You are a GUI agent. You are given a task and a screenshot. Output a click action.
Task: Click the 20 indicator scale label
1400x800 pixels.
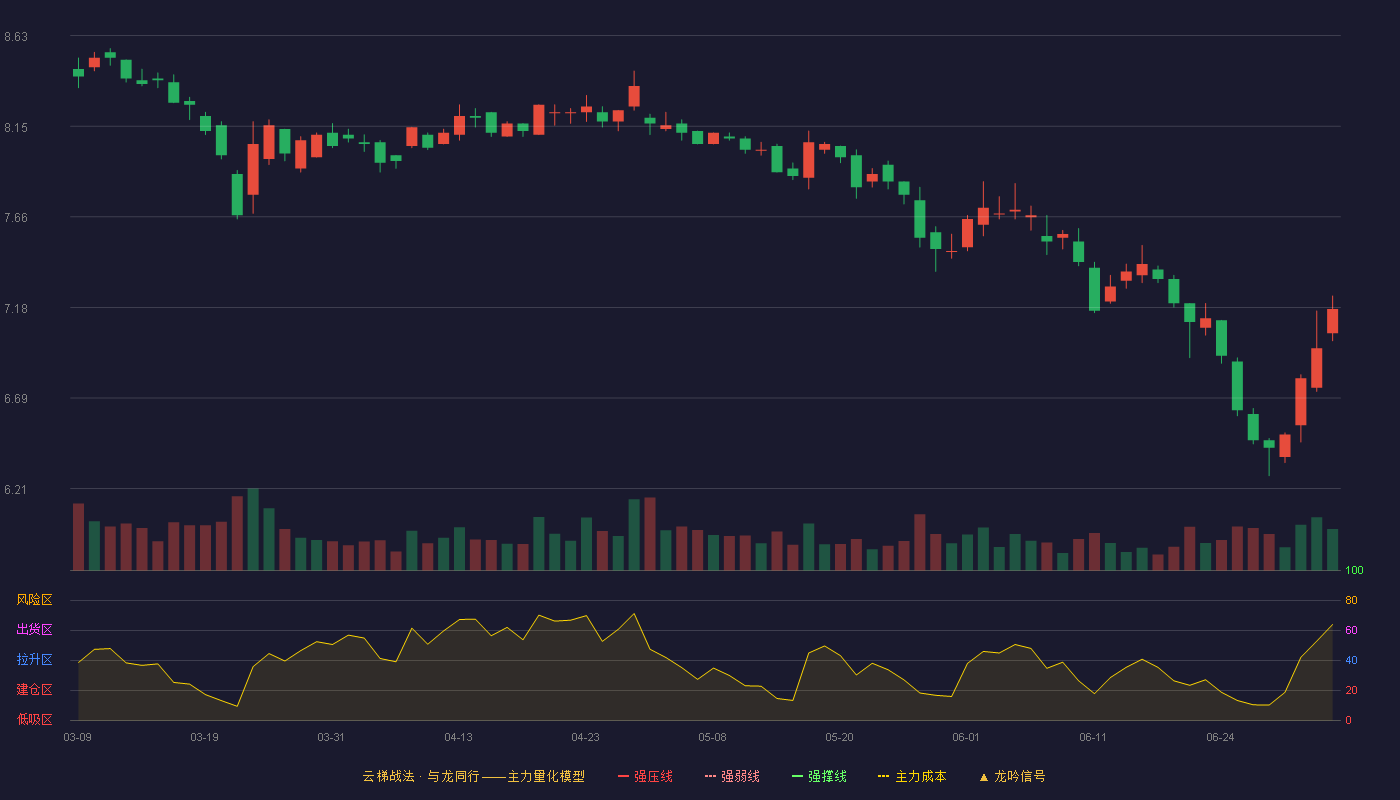(x=1351, y=690)
